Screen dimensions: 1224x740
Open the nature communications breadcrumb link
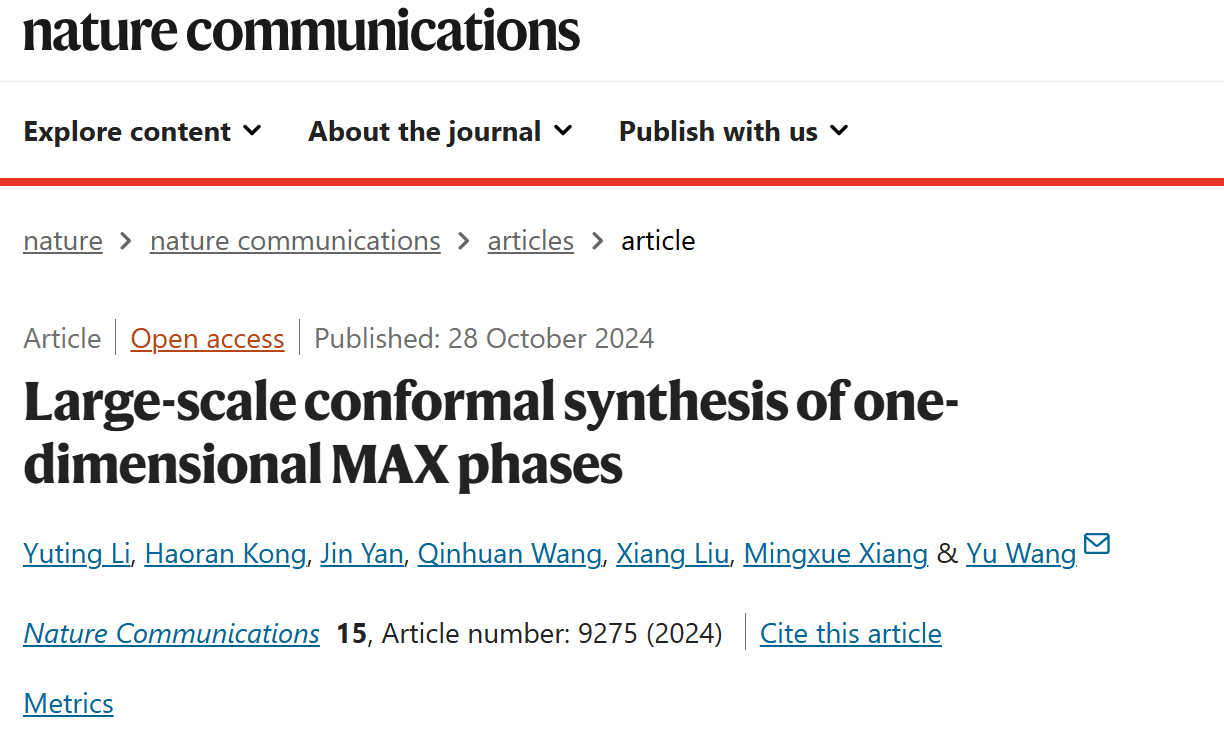[x=295, y=241]
